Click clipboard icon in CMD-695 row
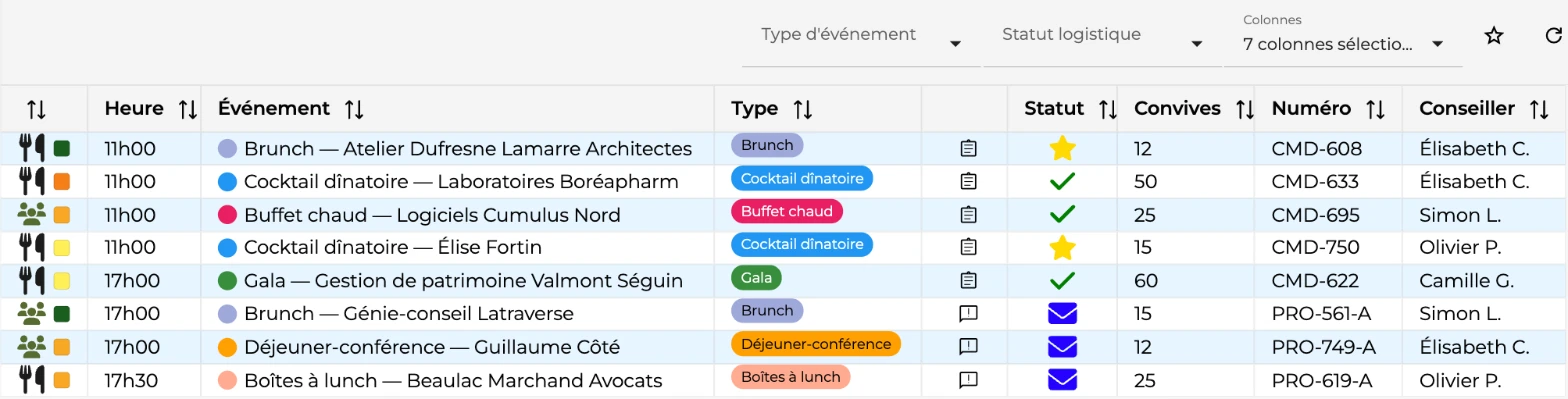The width and height of the screenshot is (1568, 399). click(x=967, y=215)
